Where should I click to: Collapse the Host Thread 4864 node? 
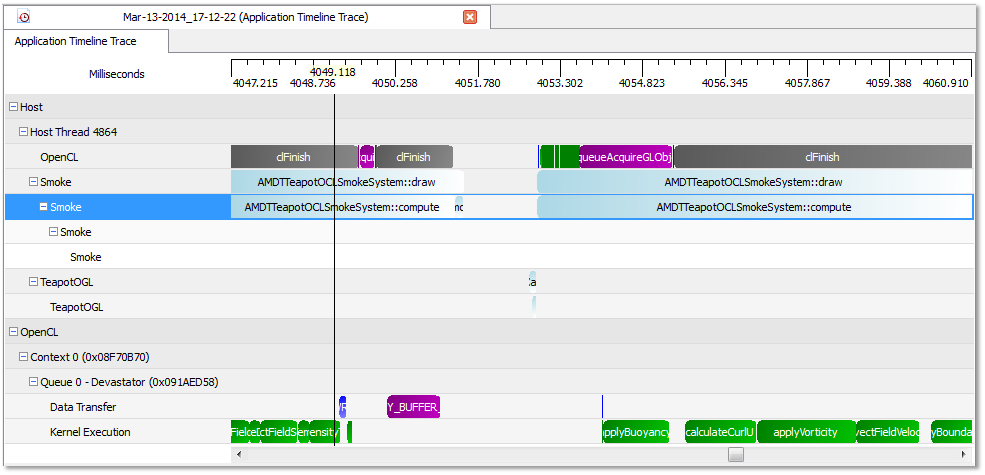[x=23, y=132]
